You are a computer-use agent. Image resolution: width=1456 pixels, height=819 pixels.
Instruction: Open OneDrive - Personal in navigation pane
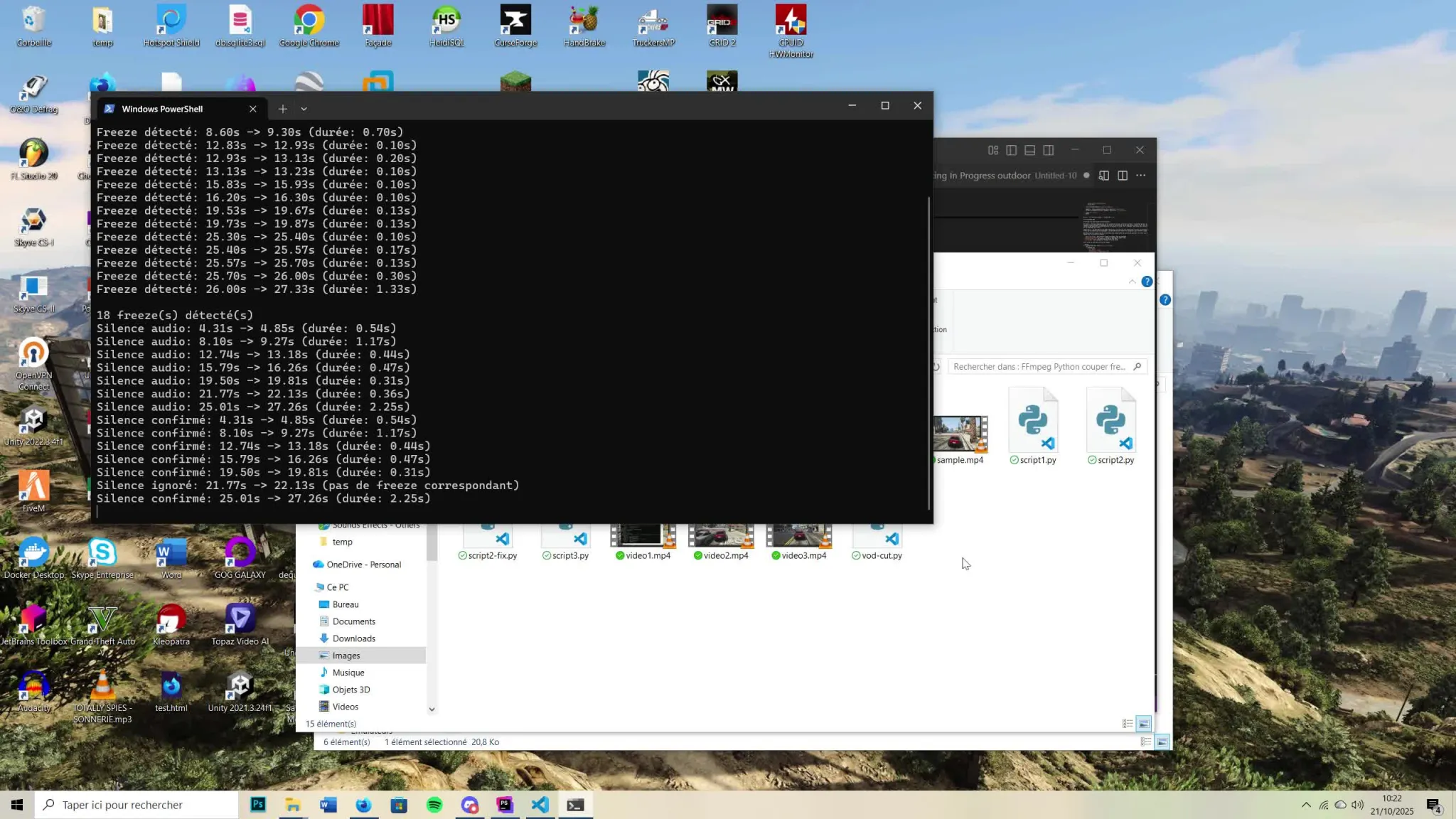coord(363,564)
